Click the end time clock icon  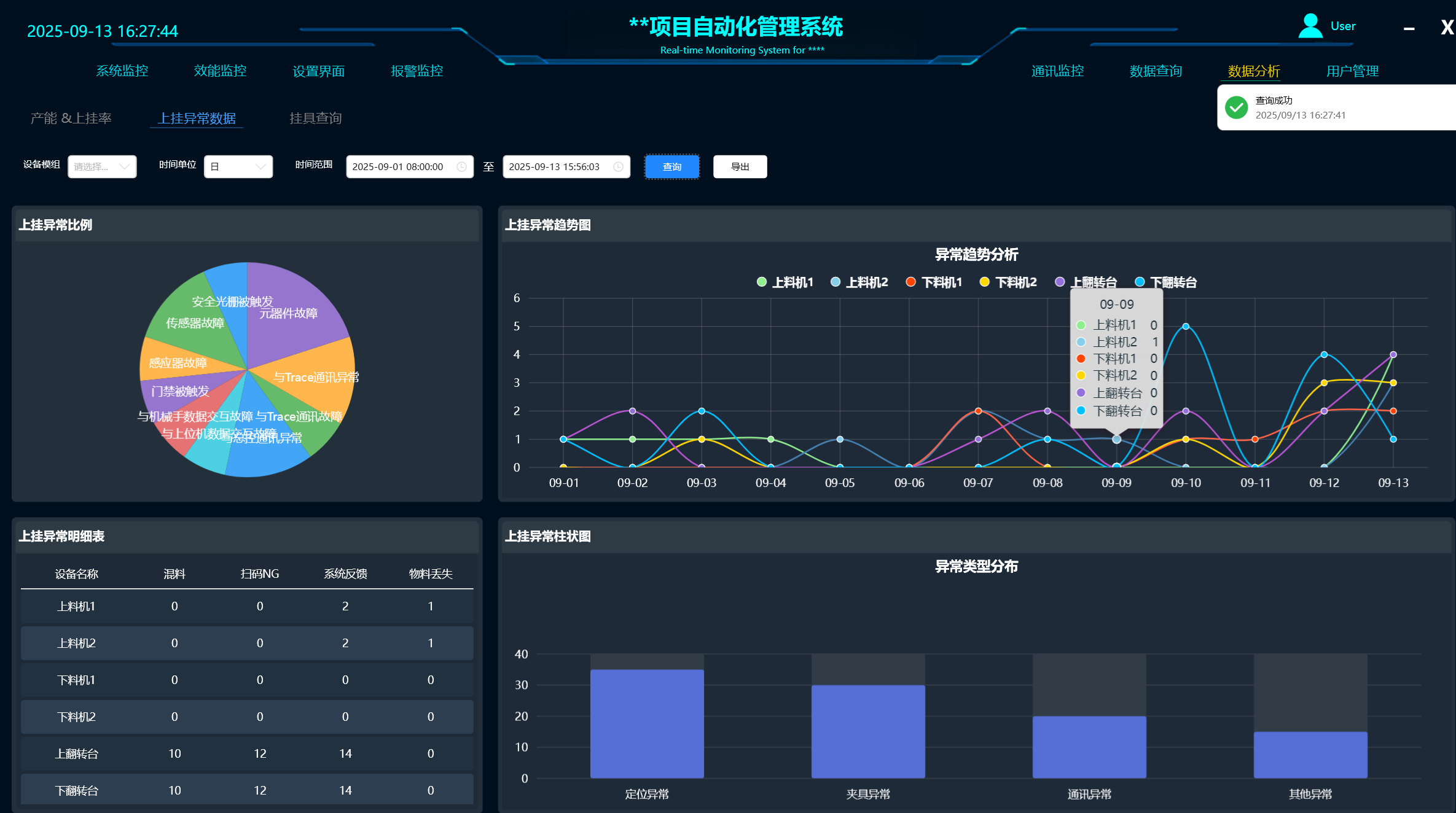tap(618, 167)
